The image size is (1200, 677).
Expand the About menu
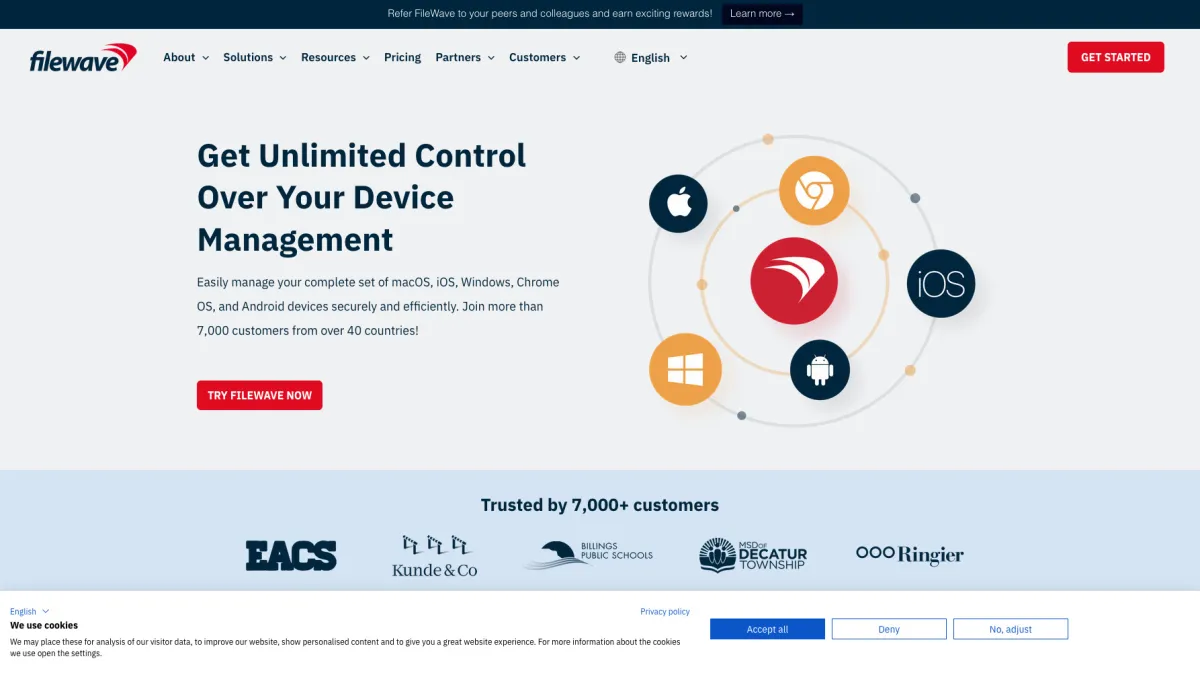186,58
